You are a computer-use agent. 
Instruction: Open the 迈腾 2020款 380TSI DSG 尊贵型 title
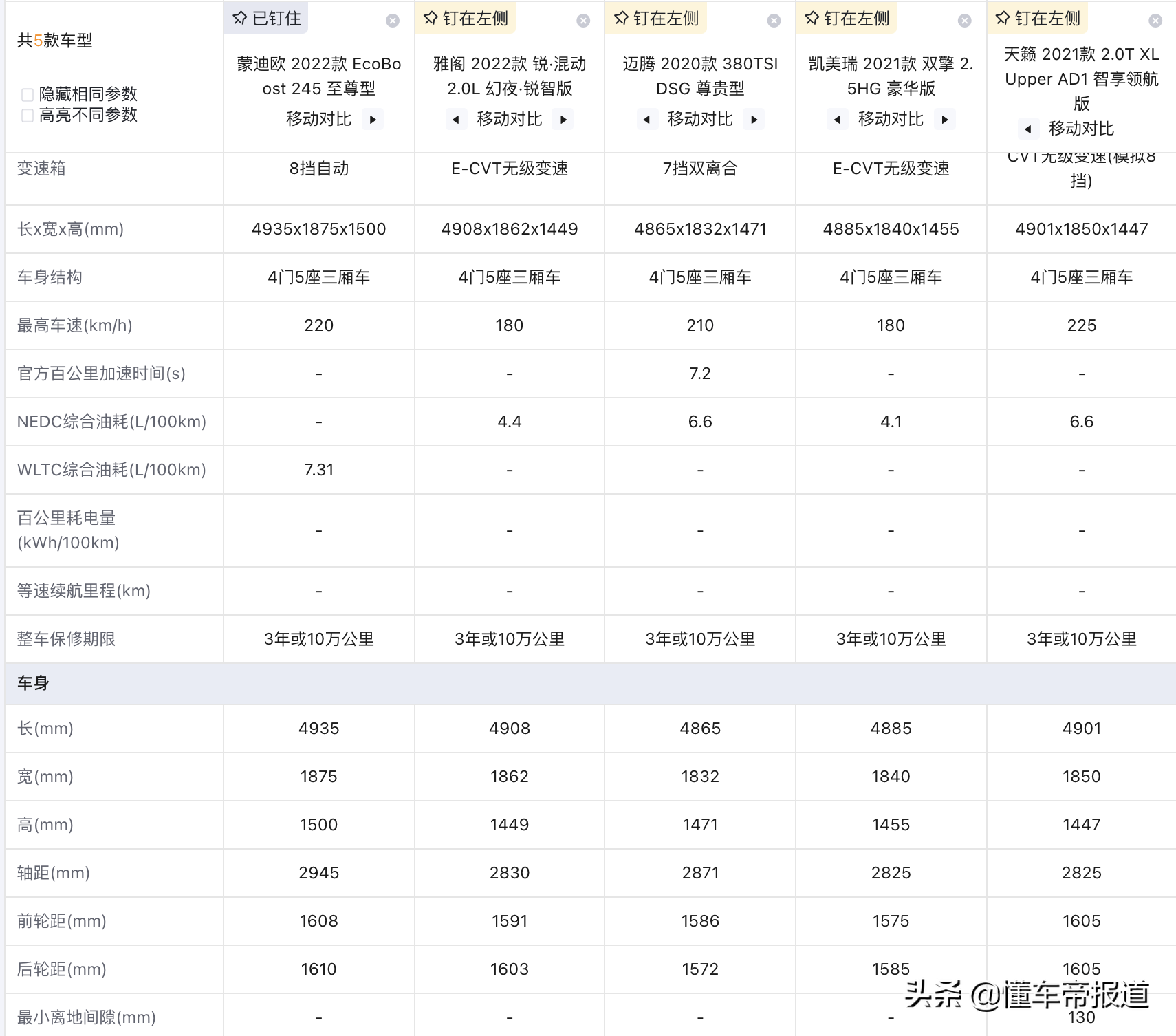[700, 76]
